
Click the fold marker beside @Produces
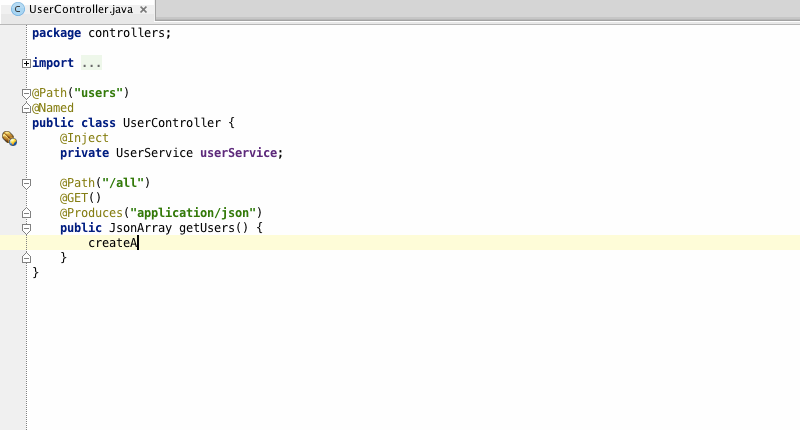pos(26,213)
